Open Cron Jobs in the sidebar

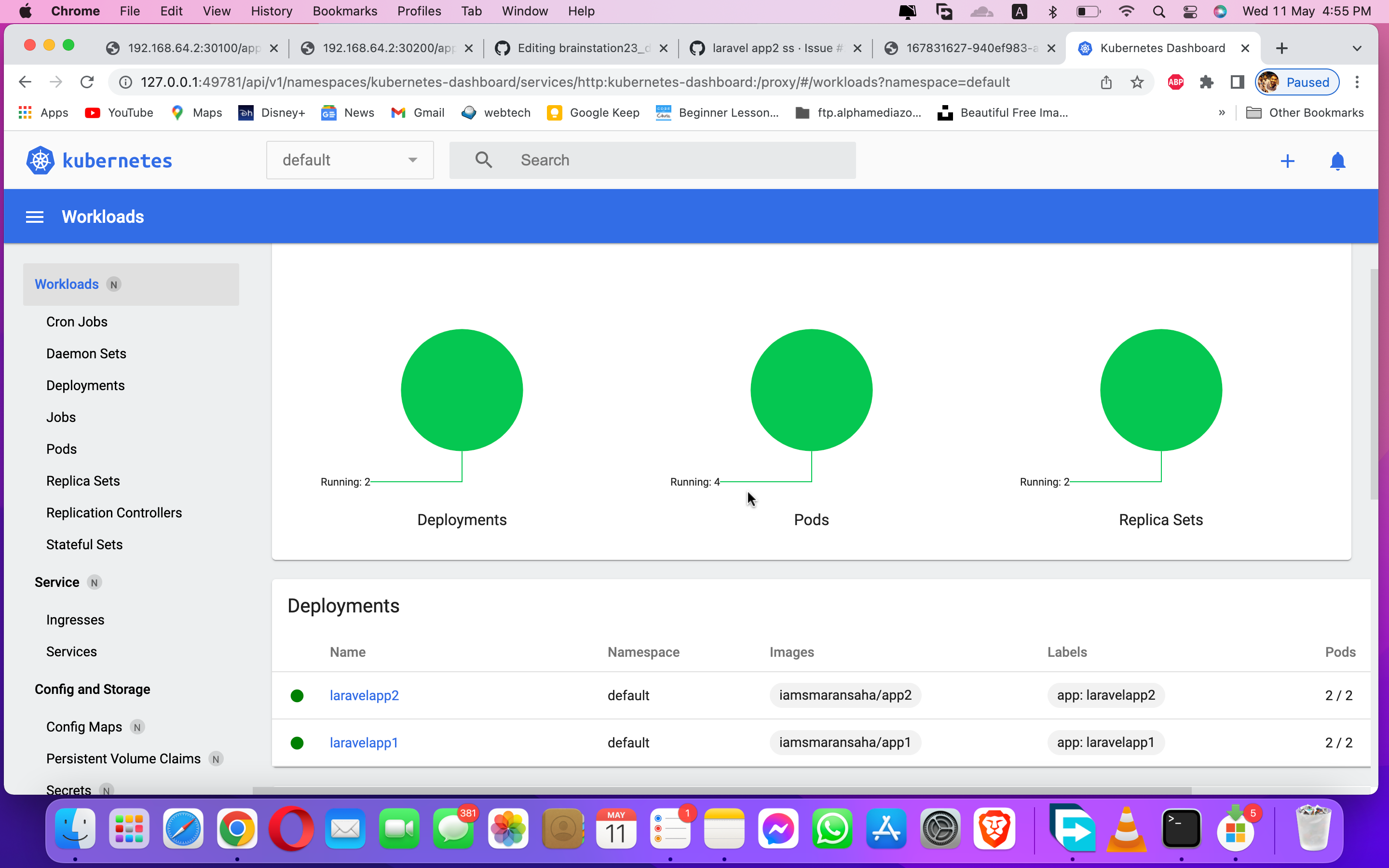[77, 322]
